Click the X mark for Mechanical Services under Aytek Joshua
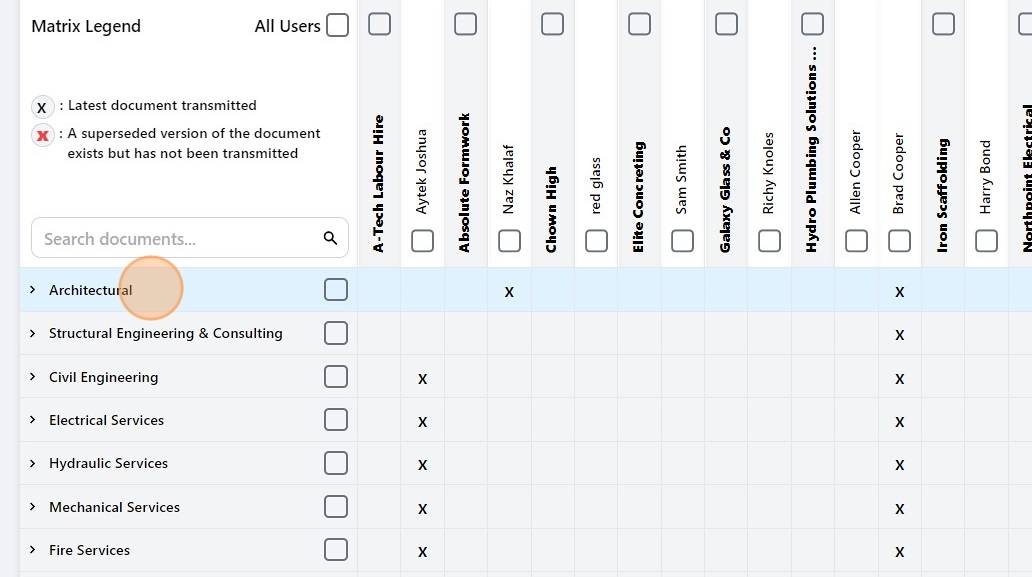The height and width of the screenshot is (577, 1032). pos(422,509)
